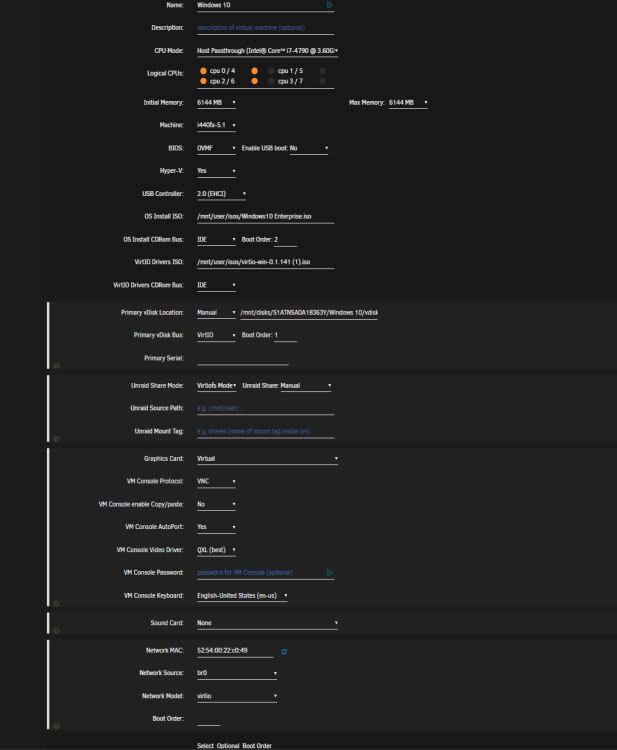Screen dimensions: 617x750
Task: Click the Name field containing Windows 10
Action: click(265, 5)
